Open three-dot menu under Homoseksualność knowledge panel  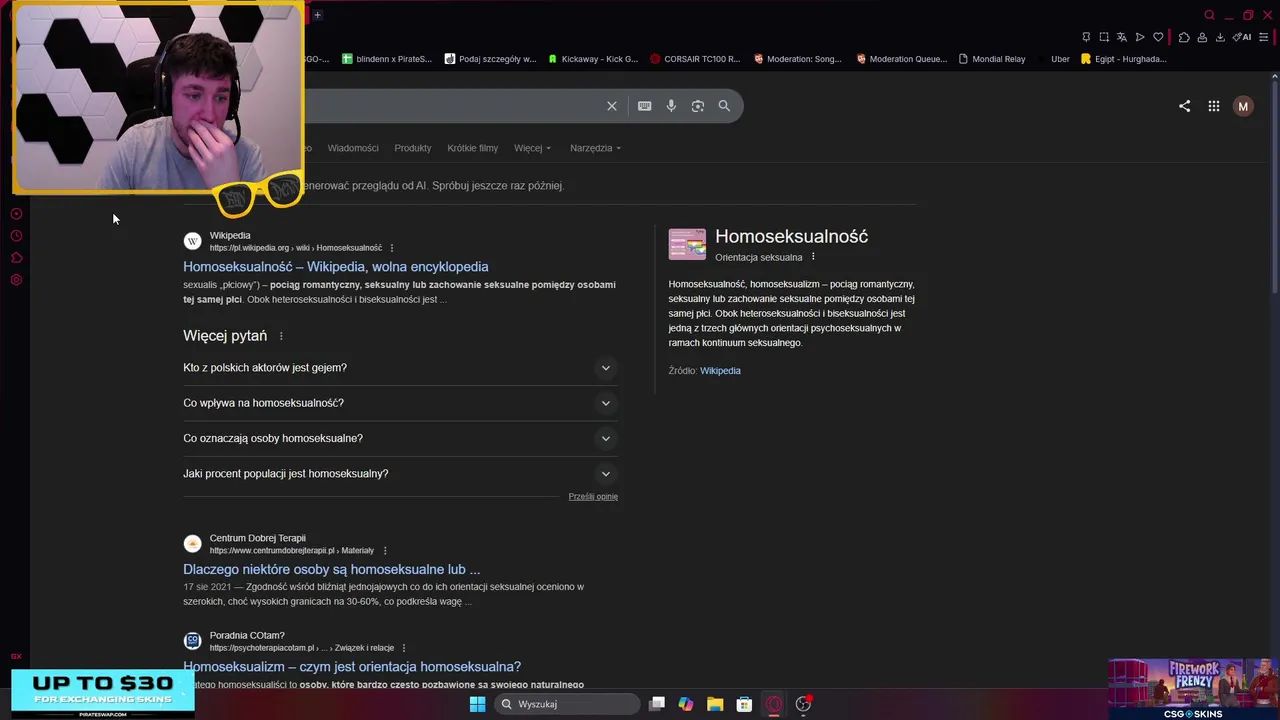pyautogui.click(x=813, y=257)
